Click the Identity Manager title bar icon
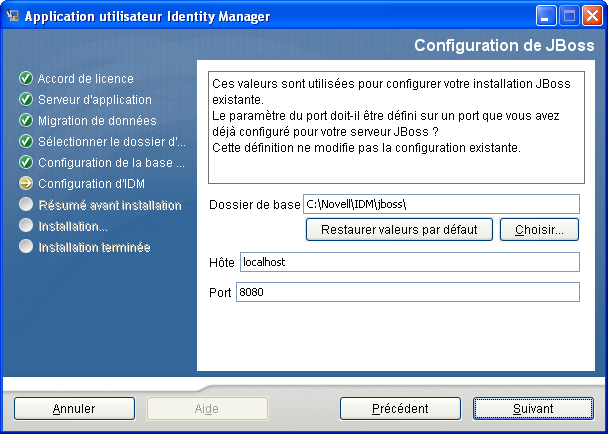This screenshot has height=434, width=608. (x=14, y=16)
